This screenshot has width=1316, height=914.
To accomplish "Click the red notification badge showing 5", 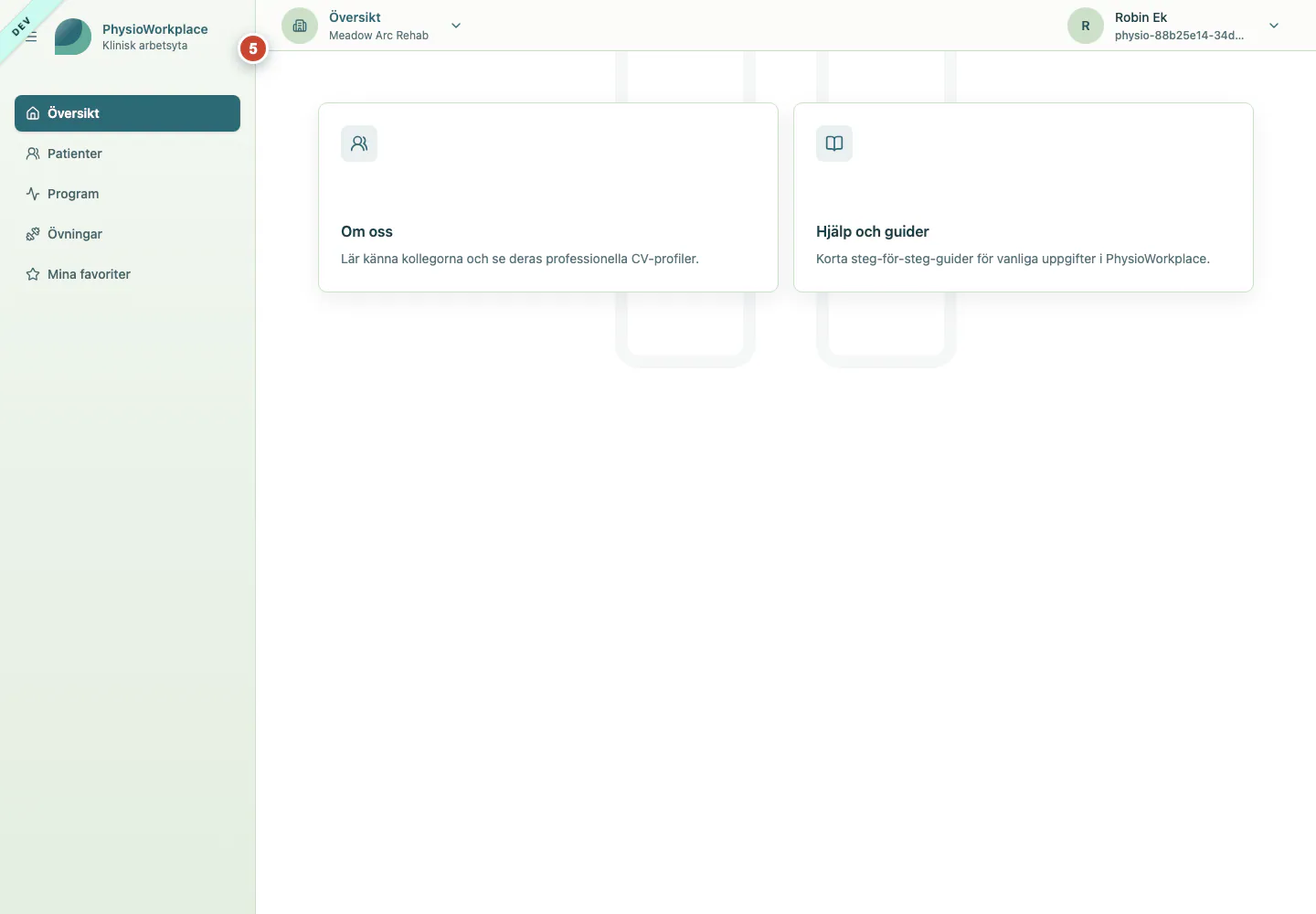I will pyautogui.click(x=253, y=48).
